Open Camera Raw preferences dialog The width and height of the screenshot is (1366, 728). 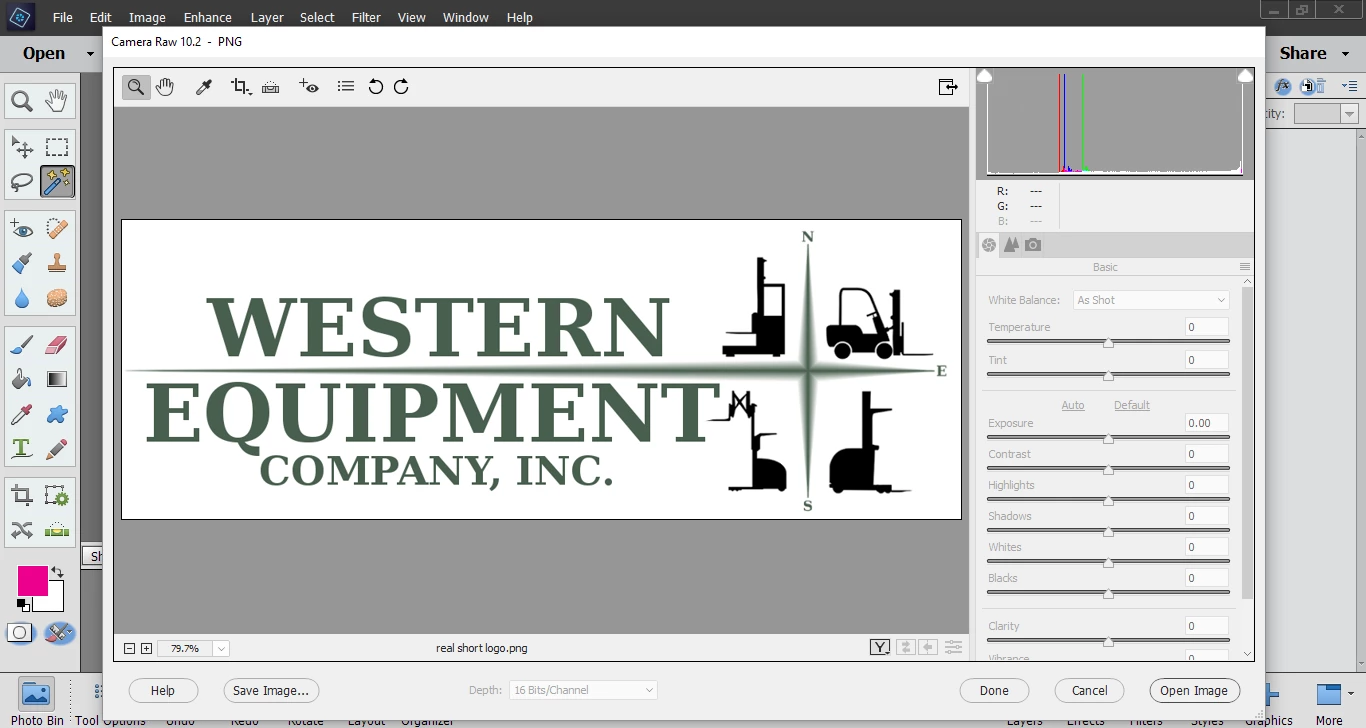(346, 87)
